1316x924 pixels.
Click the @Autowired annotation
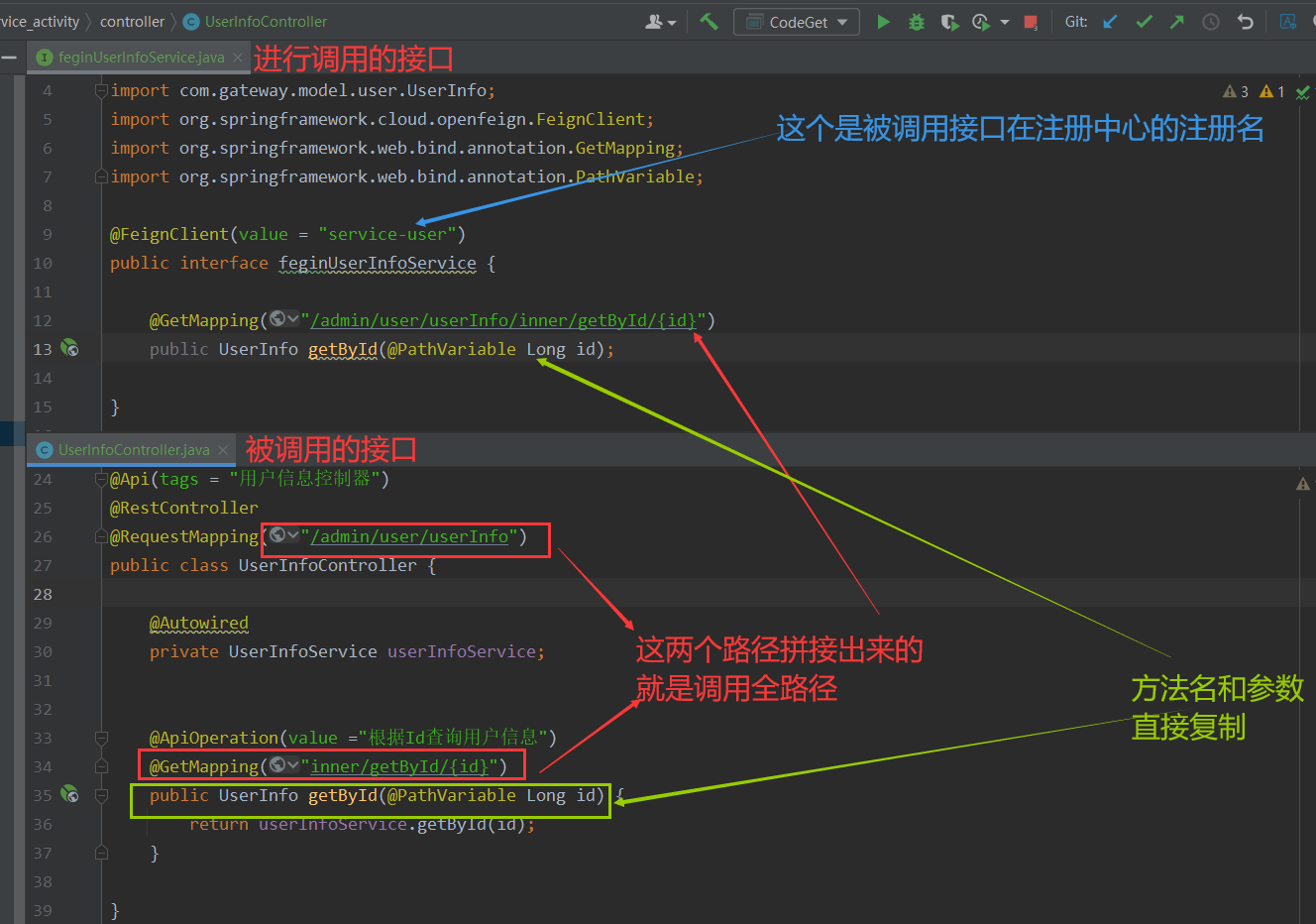(x=199, y=623)
